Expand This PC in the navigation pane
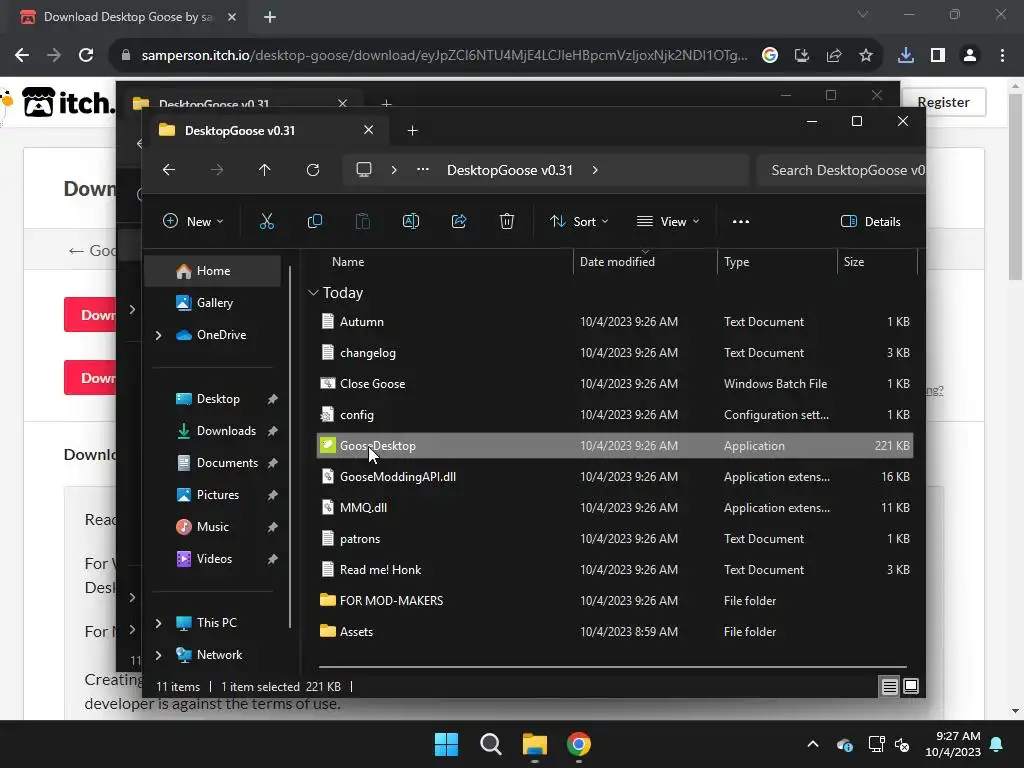1024x768 pixels. coord(158,623)
